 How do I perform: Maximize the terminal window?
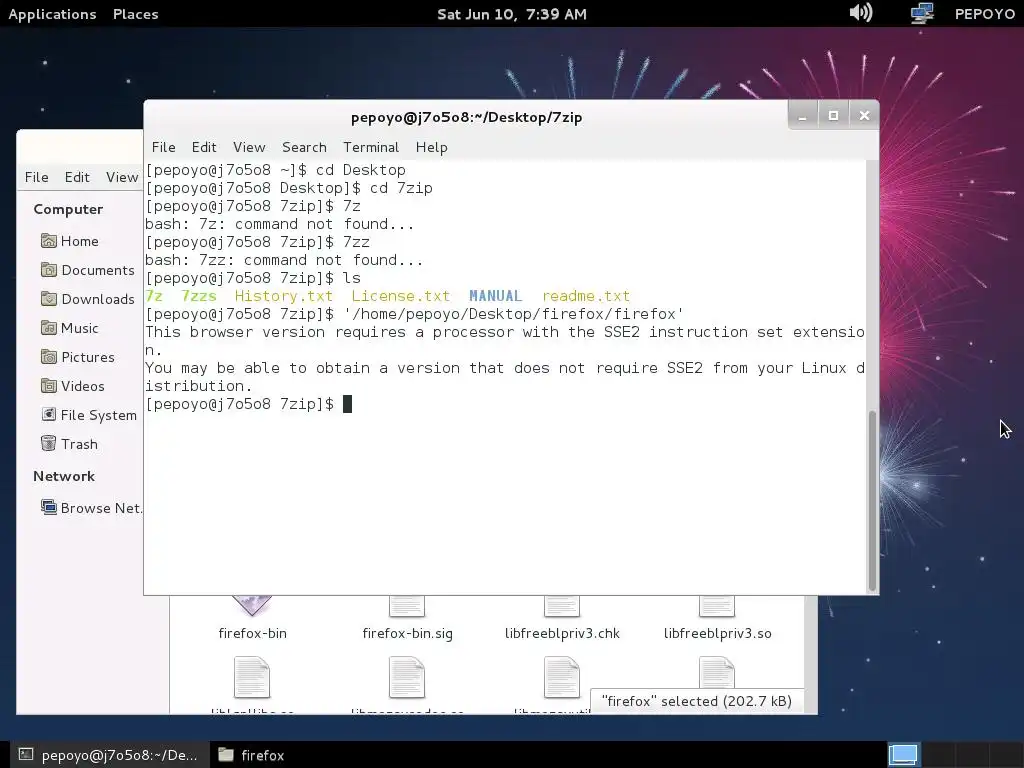[833, 116]
